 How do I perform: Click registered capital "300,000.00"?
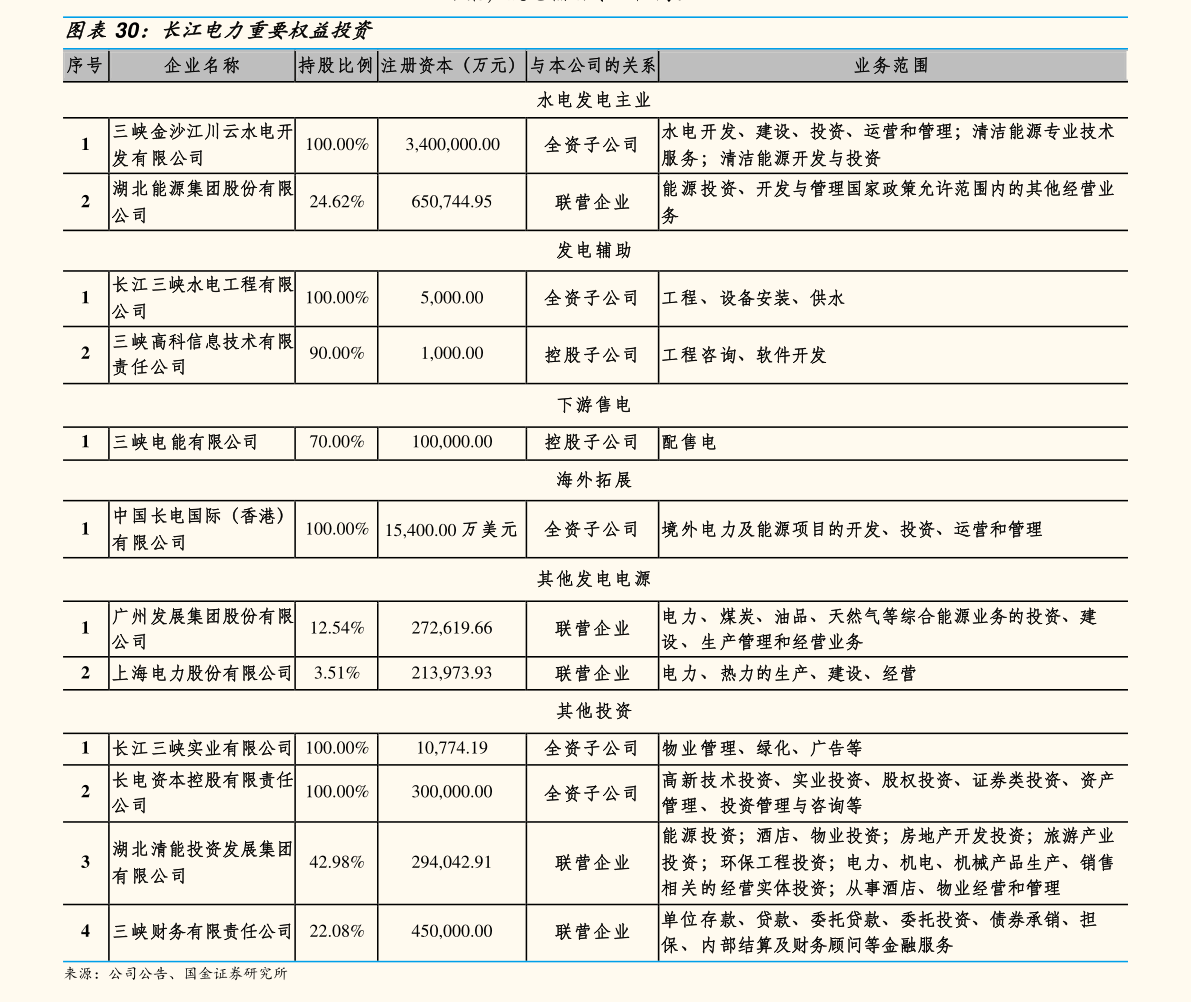tap(452, 791)
